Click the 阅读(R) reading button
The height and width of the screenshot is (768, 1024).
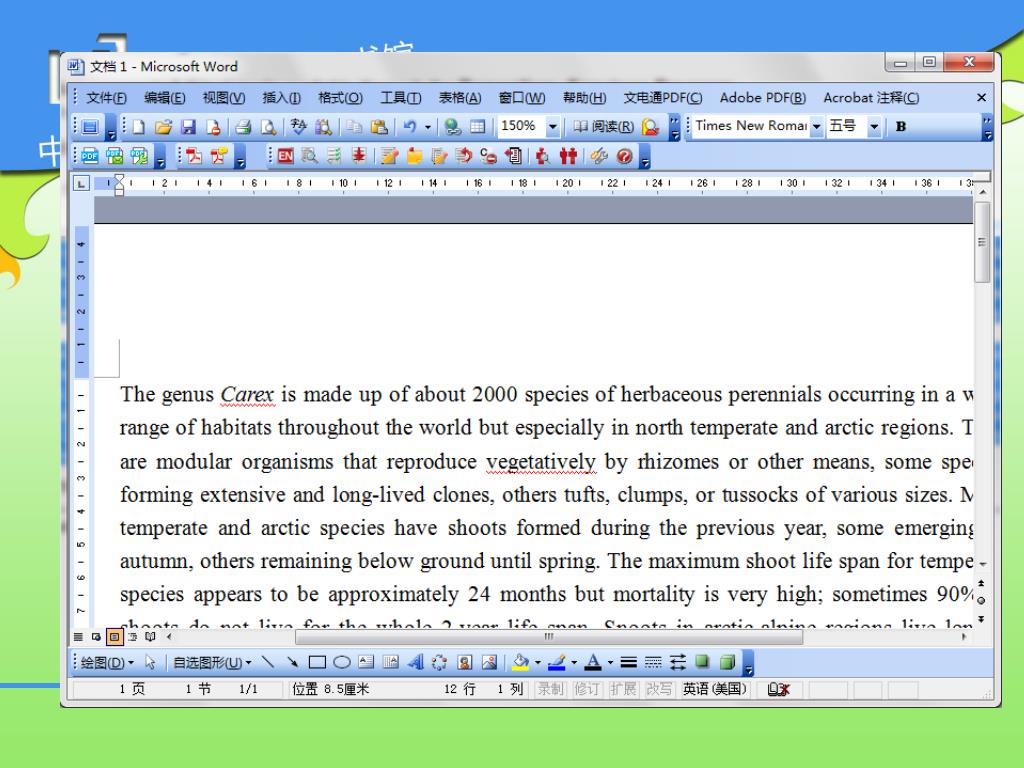pyautogui.click(x=603, y=127)
